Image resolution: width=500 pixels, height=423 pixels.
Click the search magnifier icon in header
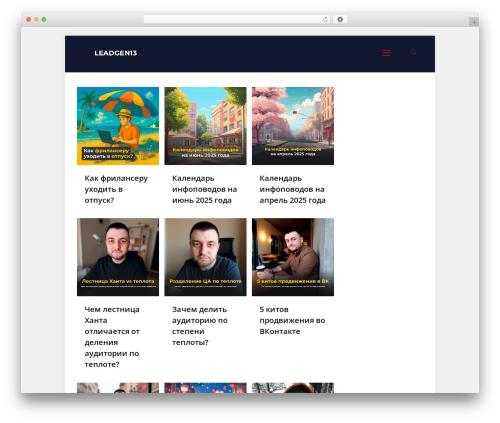pyautogui.click(x=414, y=52)
